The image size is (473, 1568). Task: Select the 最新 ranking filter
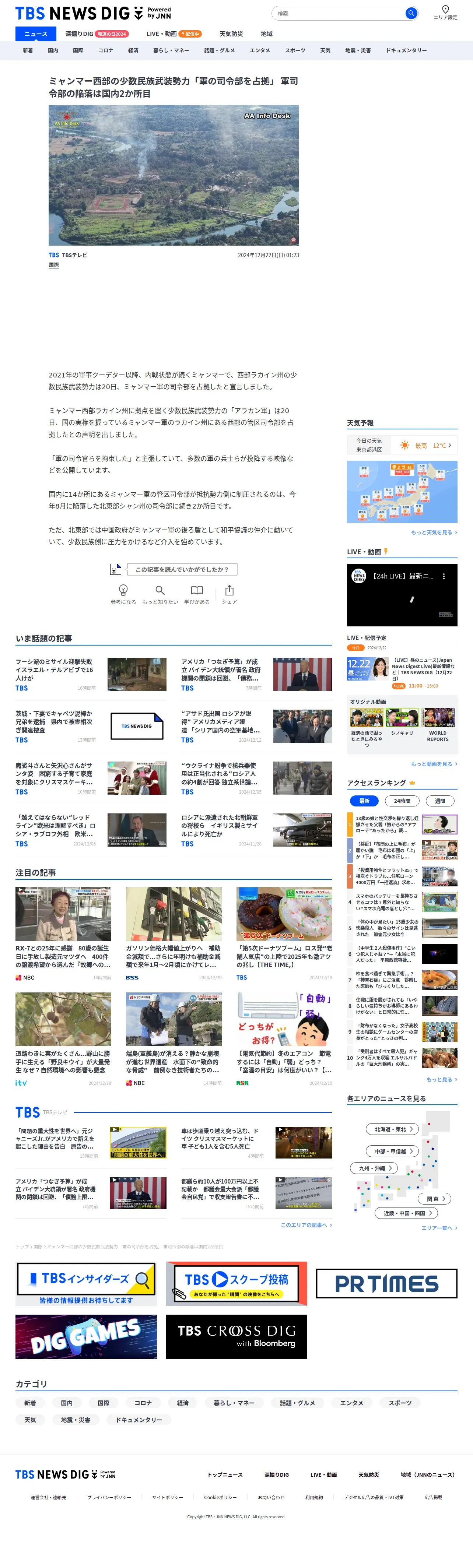coord(364,801)
